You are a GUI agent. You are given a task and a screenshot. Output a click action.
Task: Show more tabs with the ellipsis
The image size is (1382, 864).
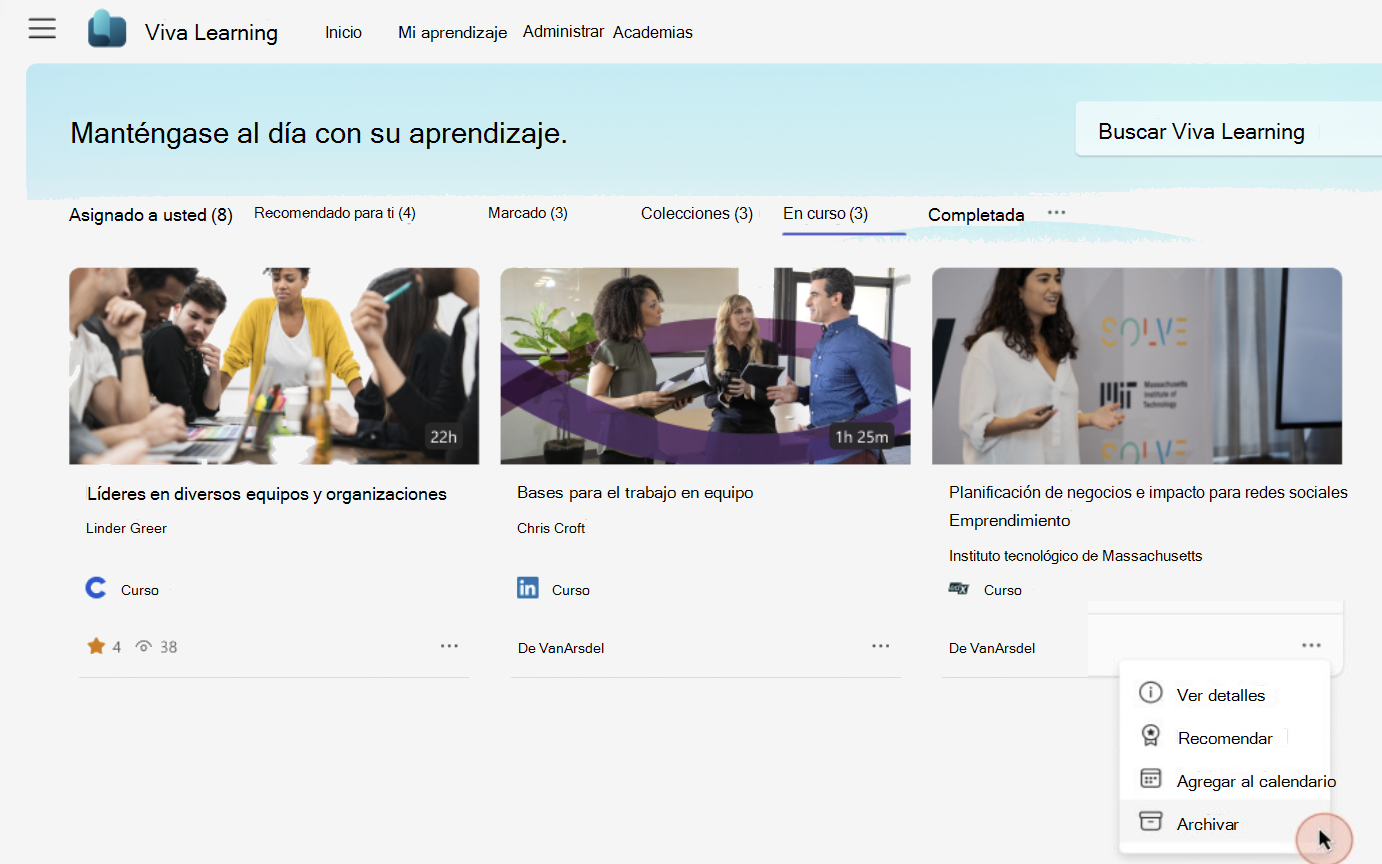[1056, 213]
